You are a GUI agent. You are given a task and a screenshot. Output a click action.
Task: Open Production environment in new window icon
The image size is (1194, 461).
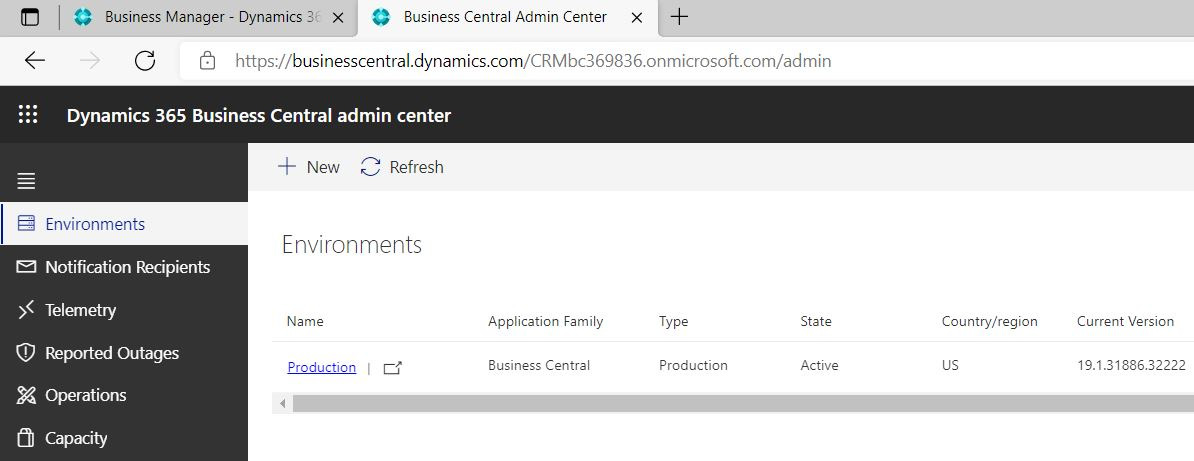[392, 368]
